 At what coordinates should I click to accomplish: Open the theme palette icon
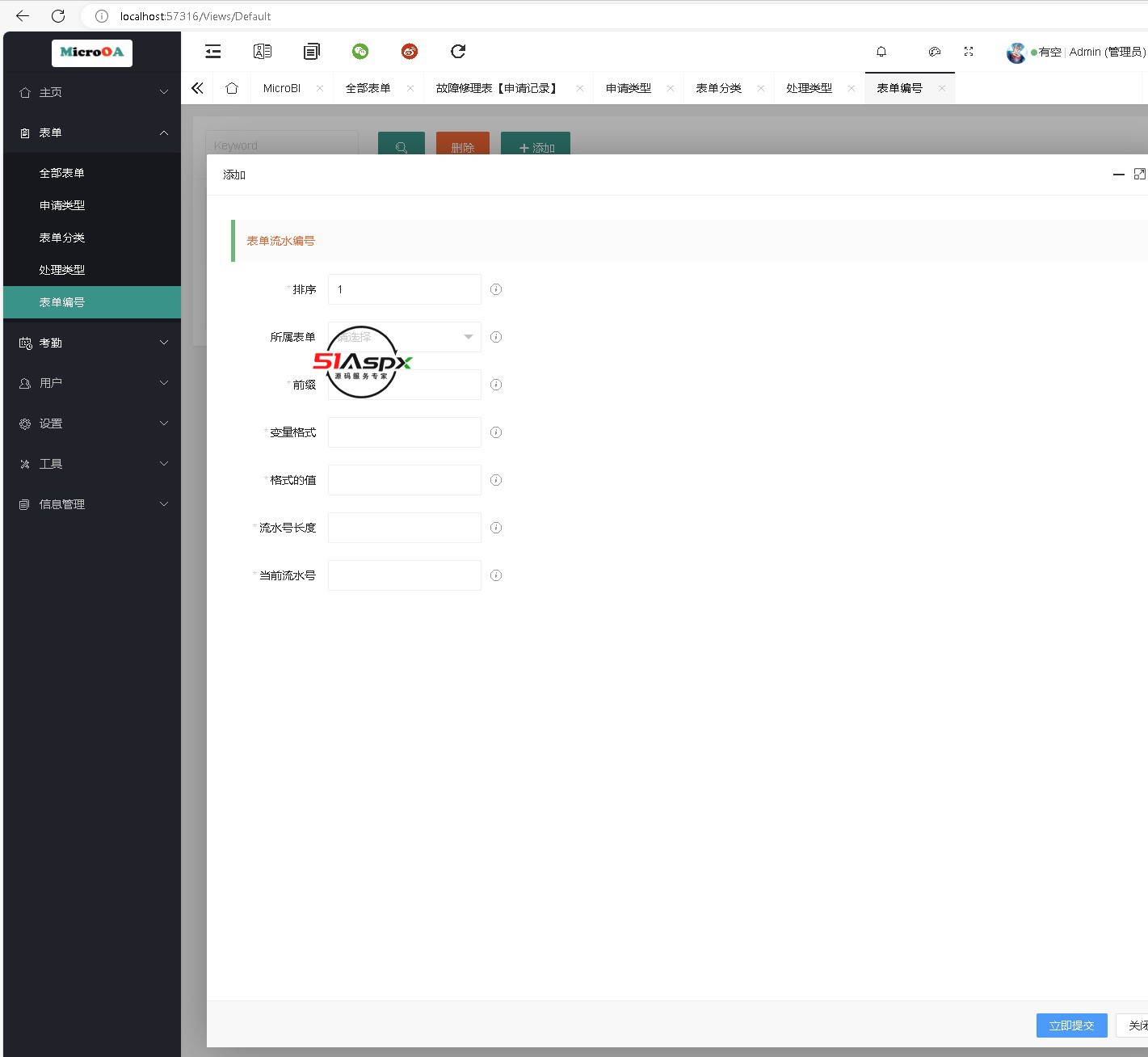pos(935,52)
